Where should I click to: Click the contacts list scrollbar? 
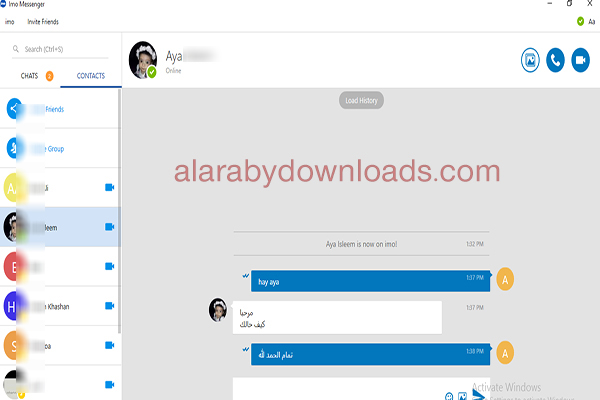pyautogui.click(x=119, y=211)
